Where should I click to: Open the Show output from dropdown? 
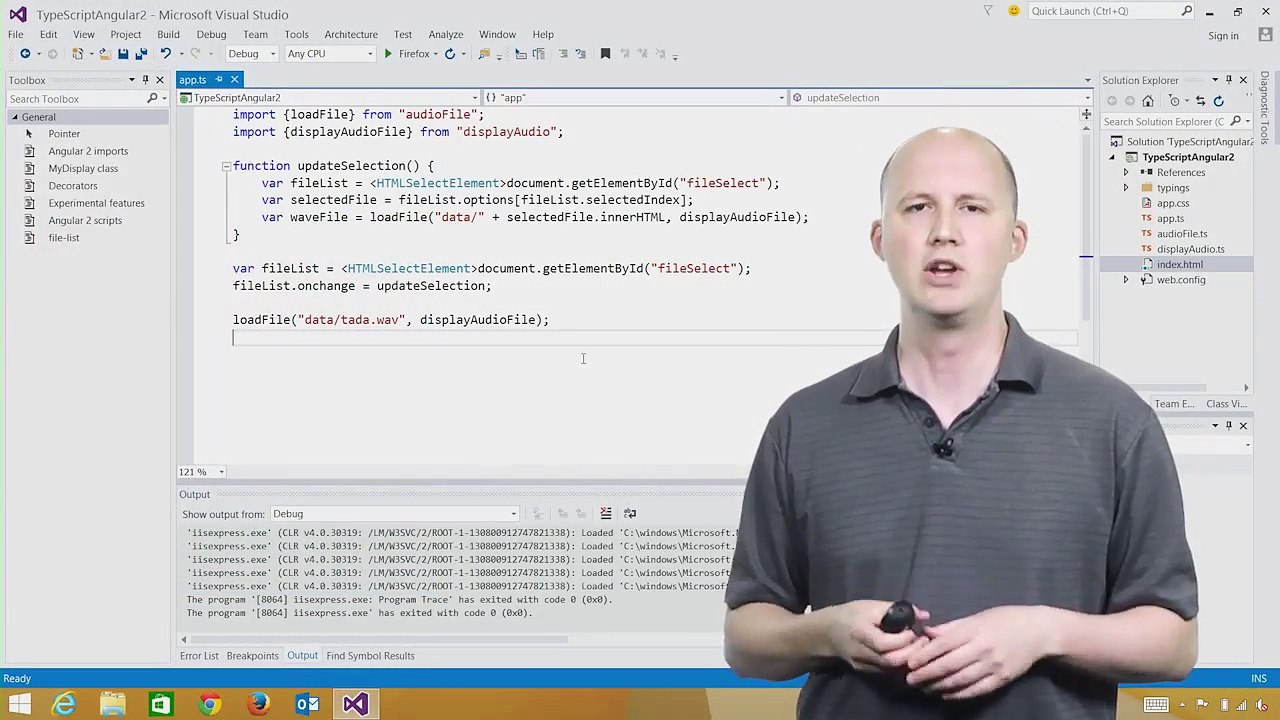coord(513,514)
